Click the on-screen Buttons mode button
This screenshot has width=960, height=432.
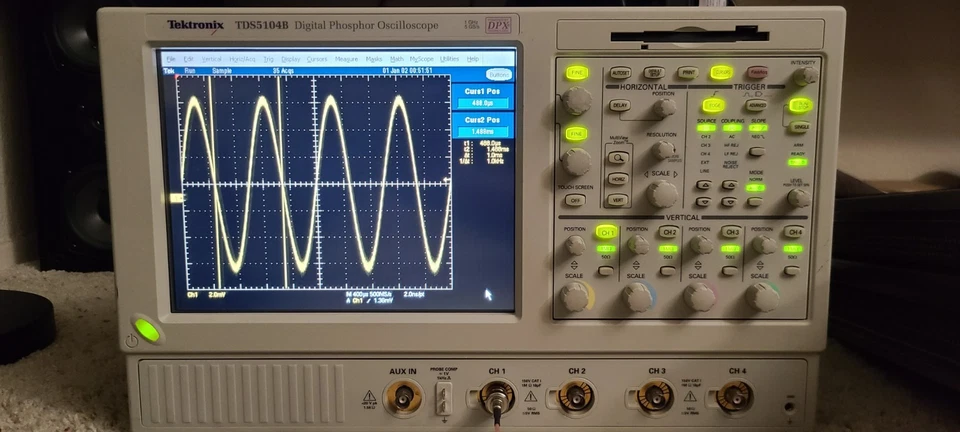(499, 75)
